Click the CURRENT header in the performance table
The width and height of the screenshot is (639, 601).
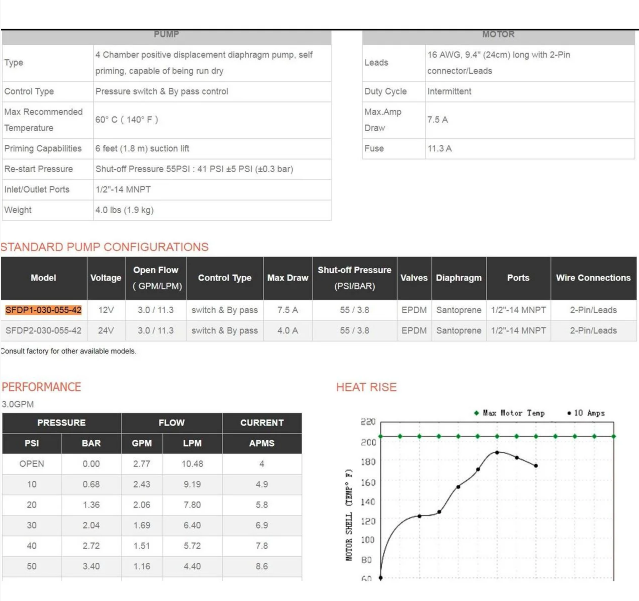(261, 423)
